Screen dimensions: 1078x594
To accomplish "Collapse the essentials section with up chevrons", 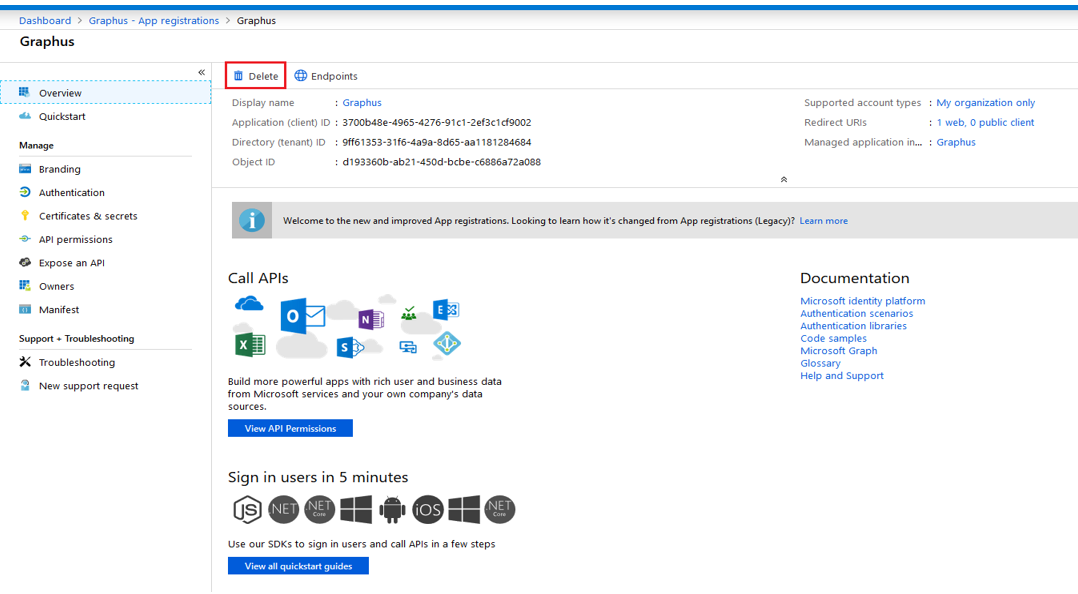I will tap(784, 179).
